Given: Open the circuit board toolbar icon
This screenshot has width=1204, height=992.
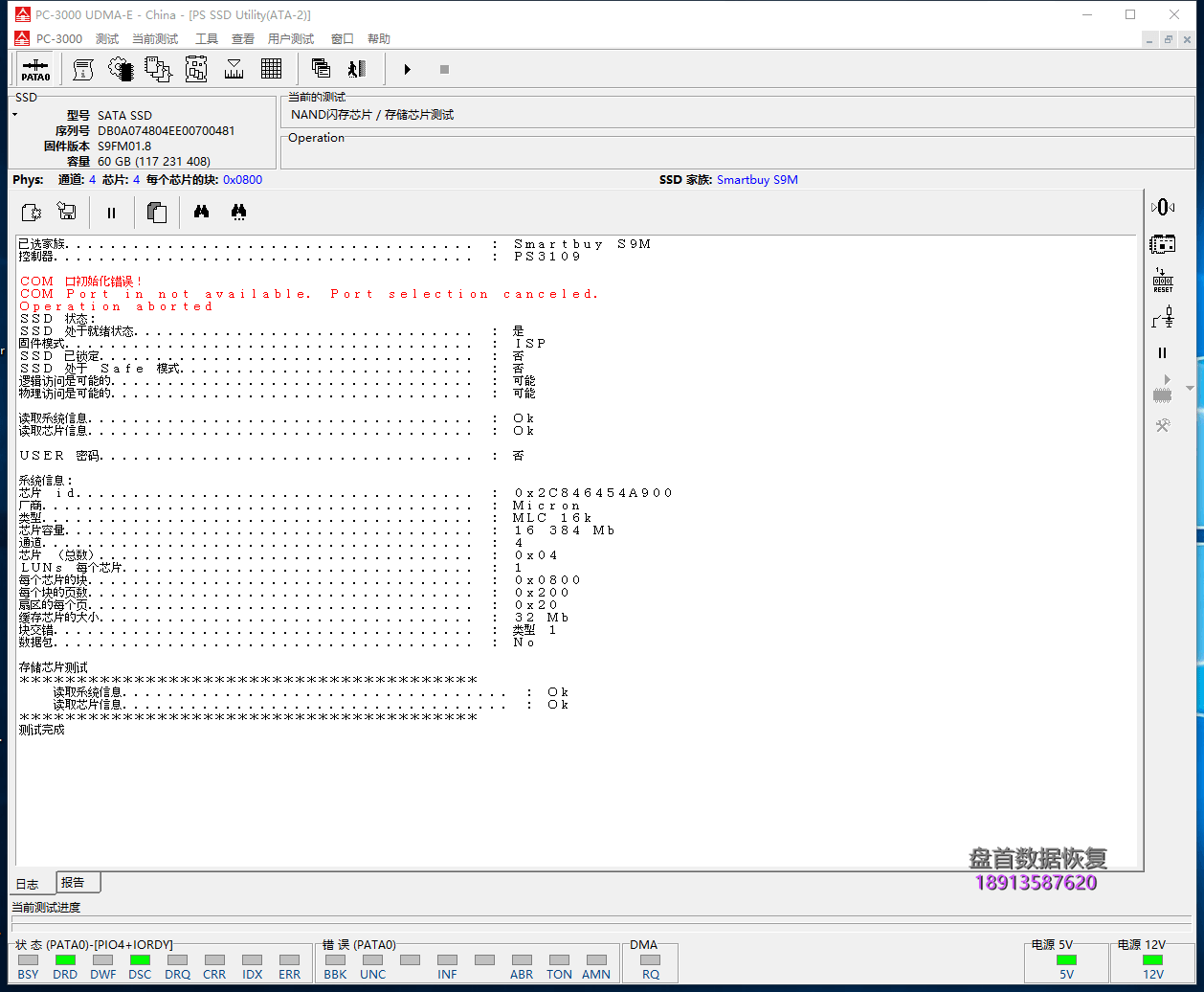Looking at the screenshot, I should (196, 69).
